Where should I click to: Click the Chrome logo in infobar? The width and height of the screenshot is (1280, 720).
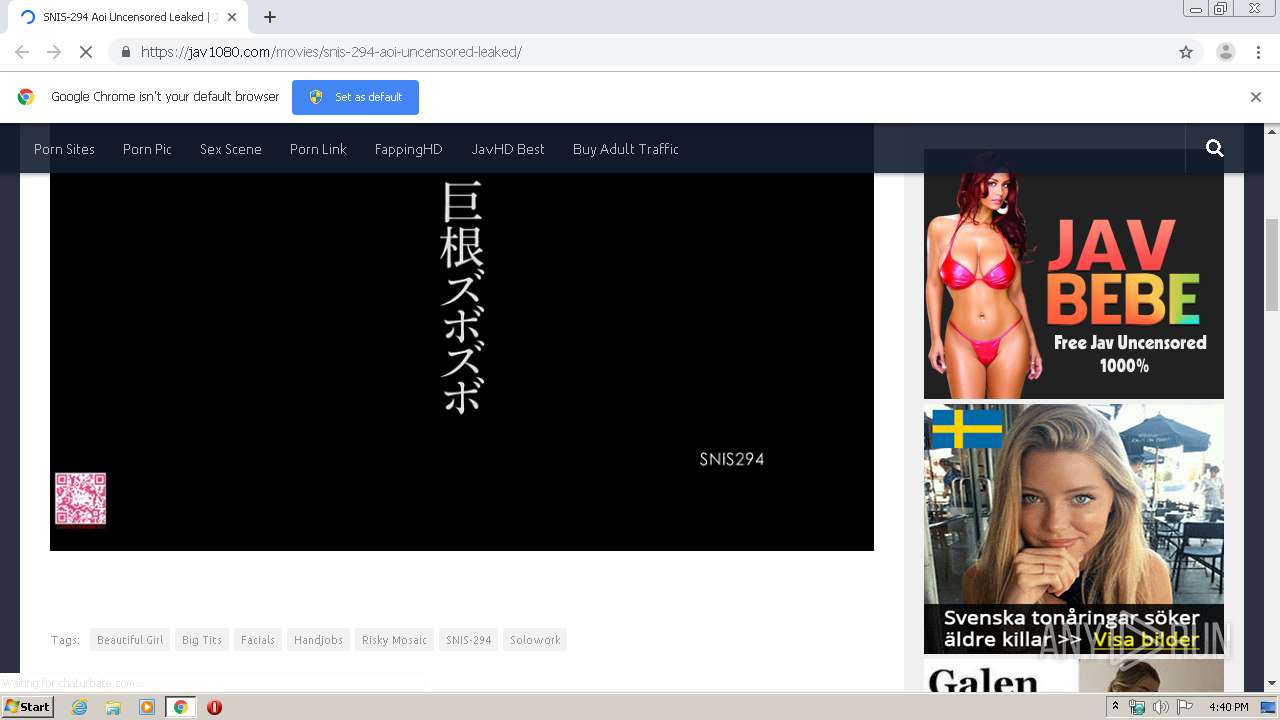pyautogui.click(x=26, y=97)
